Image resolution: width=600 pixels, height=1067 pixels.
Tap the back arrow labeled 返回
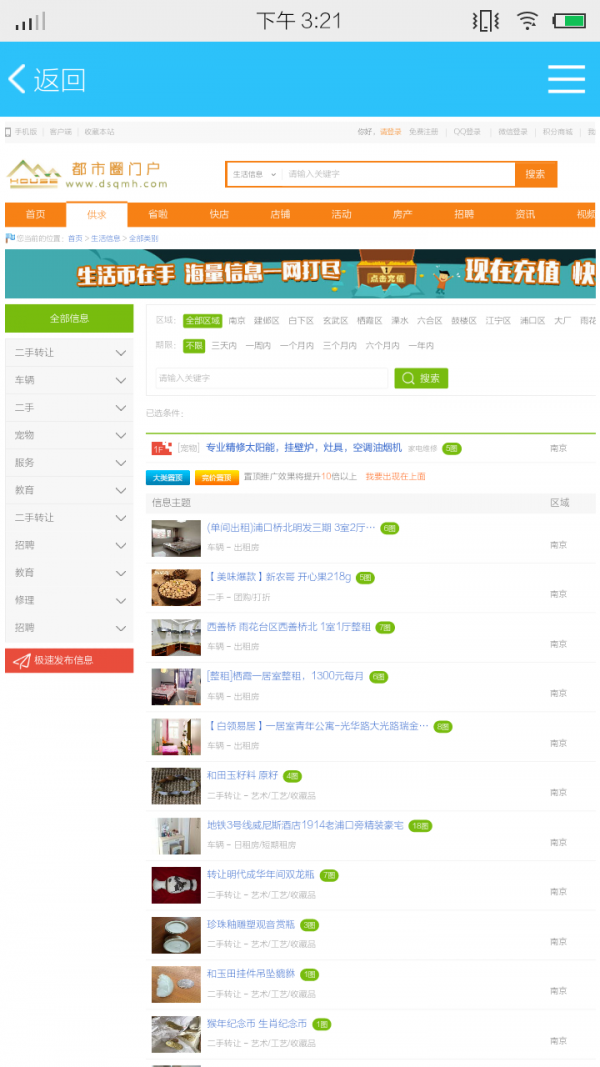click(46, 79)
